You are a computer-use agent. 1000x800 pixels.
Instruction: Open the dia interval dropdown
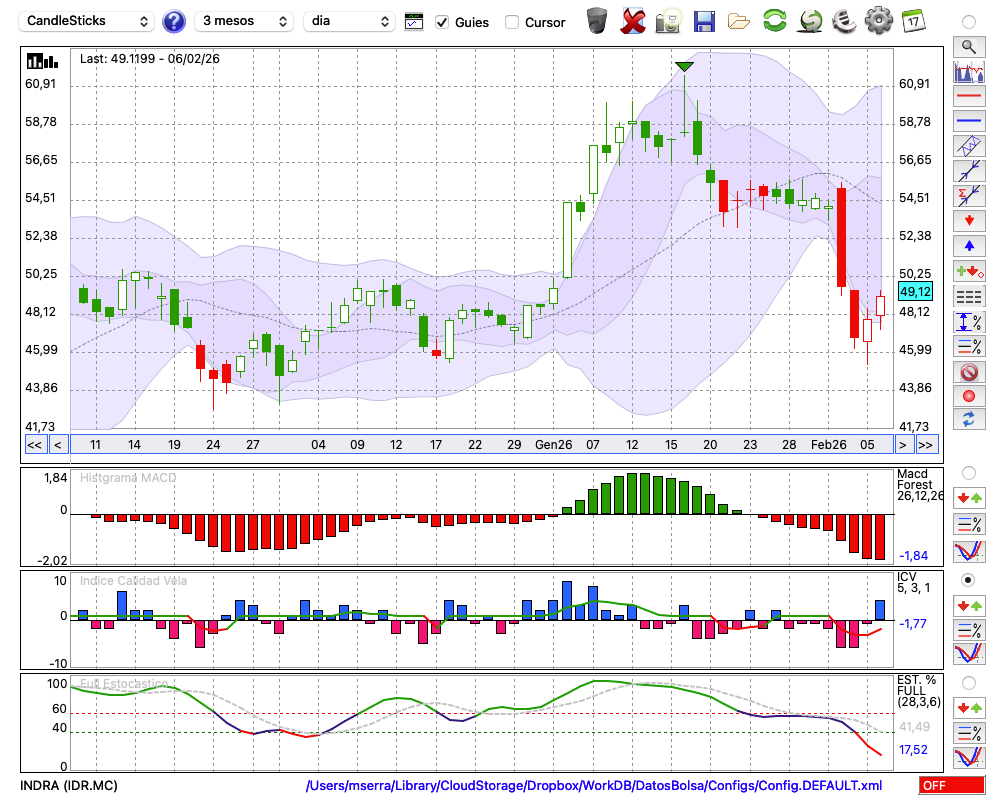click(349, 21)
